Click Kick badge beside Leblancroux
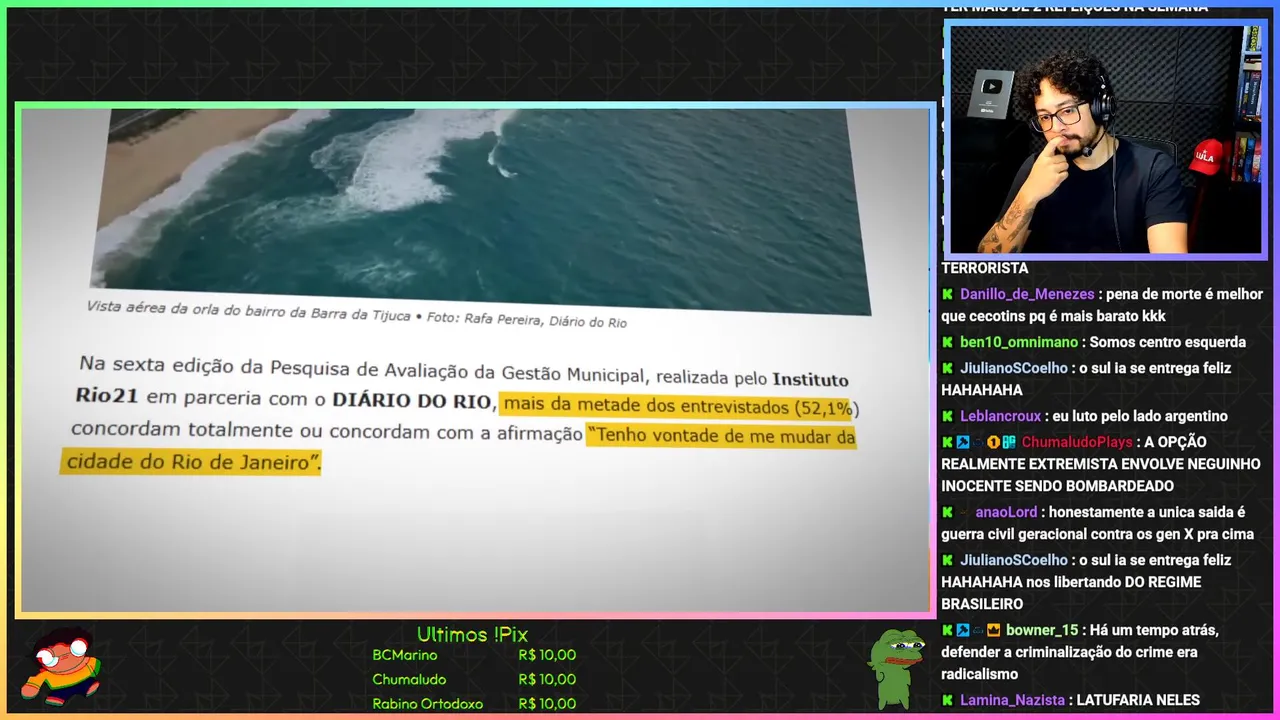Viewport: 1280px width, 720px height. 947,416
